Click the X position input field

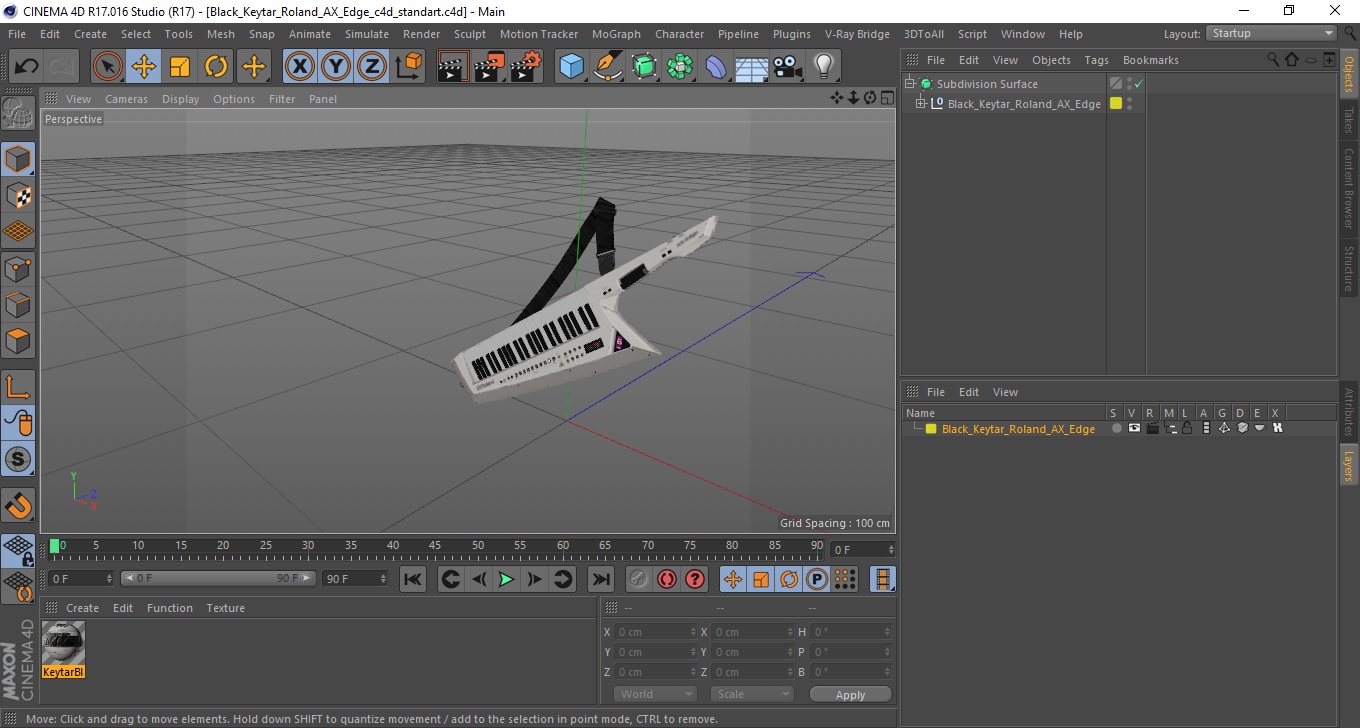tap(655, 632)
